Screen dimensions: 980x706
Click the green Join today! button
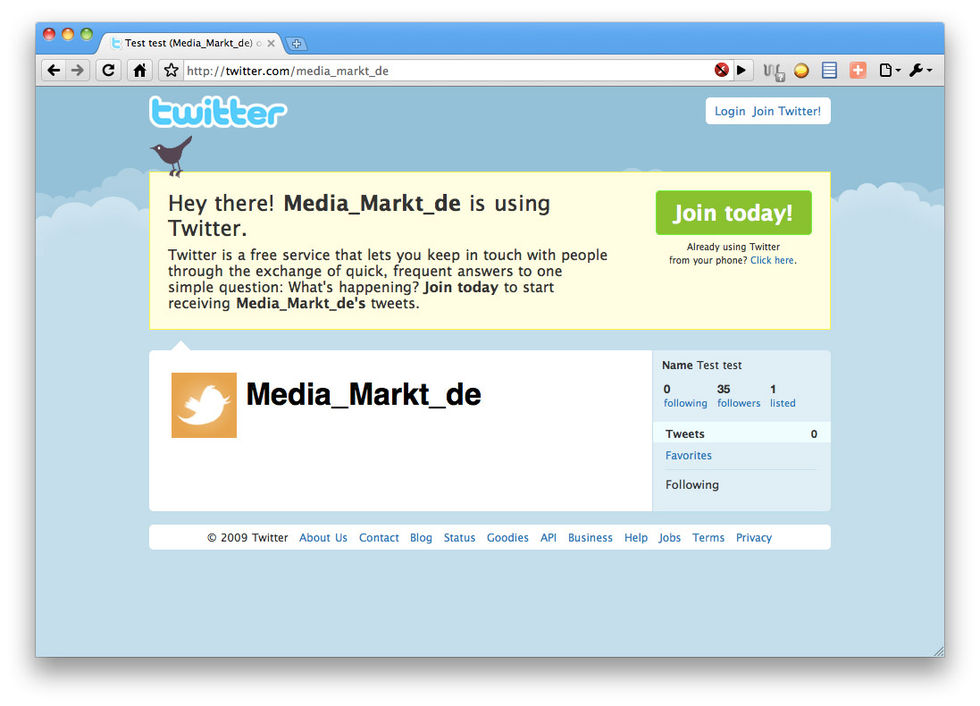[x=733, y=213]
